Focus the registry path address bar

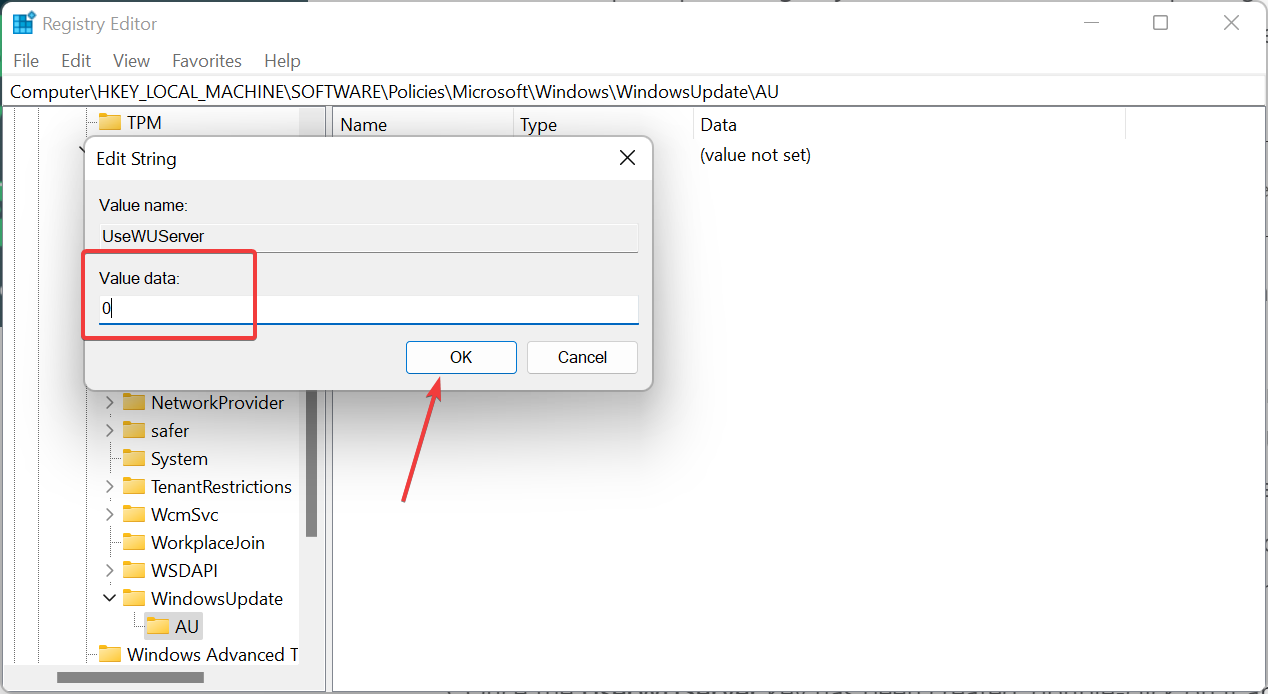click(x=634, y=91)
